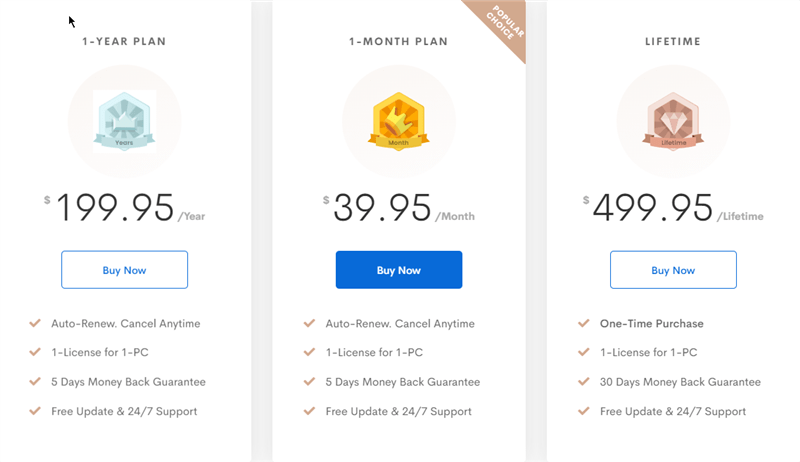Click the gold Month crown badge icon

pyautogui.click(x=398, y=120)
